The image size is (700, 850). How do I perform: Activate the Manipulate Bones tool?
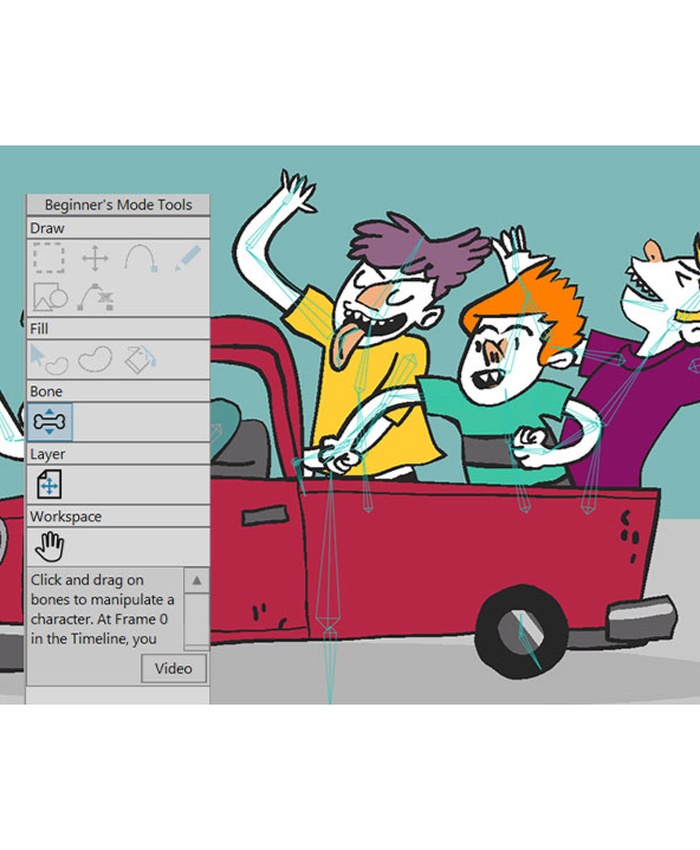point(49,422)
